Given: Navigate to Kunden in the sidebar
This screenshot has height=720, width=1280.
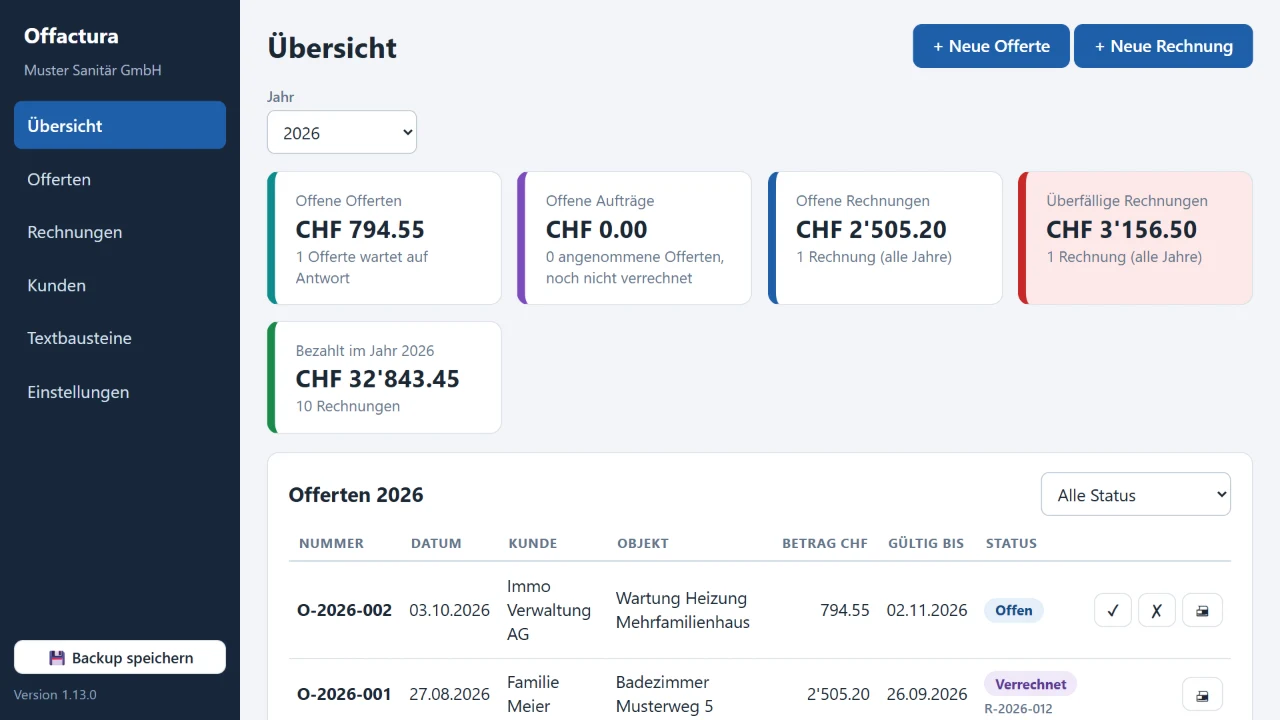Looking at the screenshot, I should [x=120, y=285].
